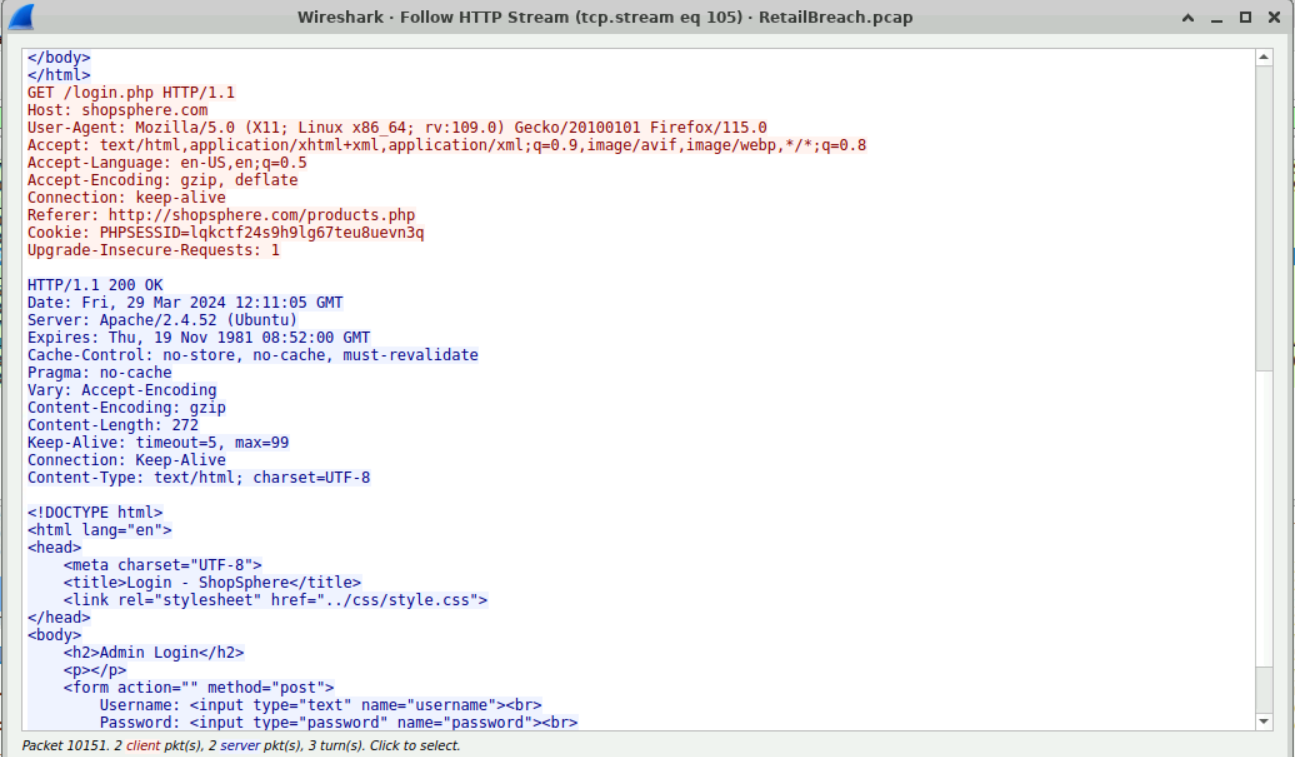Click the form action method="post" line

(198, 688)
